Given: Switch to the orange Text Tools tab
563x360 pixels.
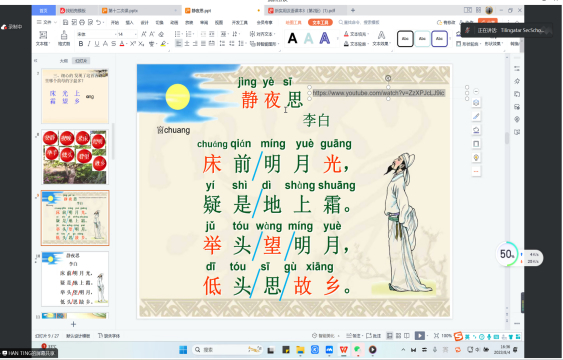Looking at the screenshot, I should click(x=320, y=22).
